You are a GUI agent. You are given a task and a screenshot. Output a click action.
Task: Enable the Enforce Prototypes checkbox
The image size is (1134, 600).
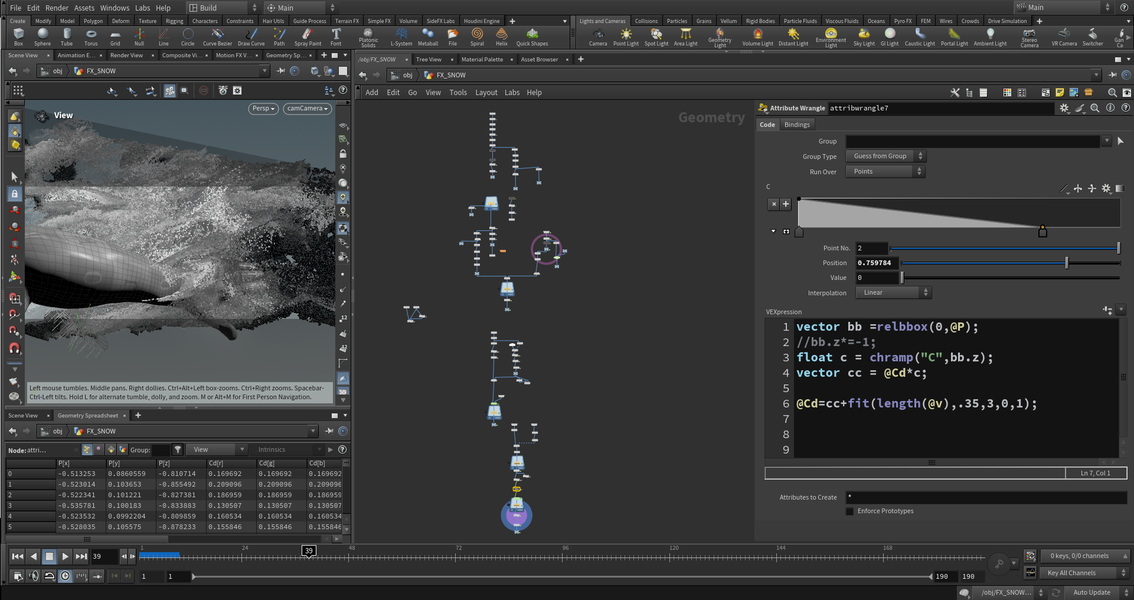850,511
